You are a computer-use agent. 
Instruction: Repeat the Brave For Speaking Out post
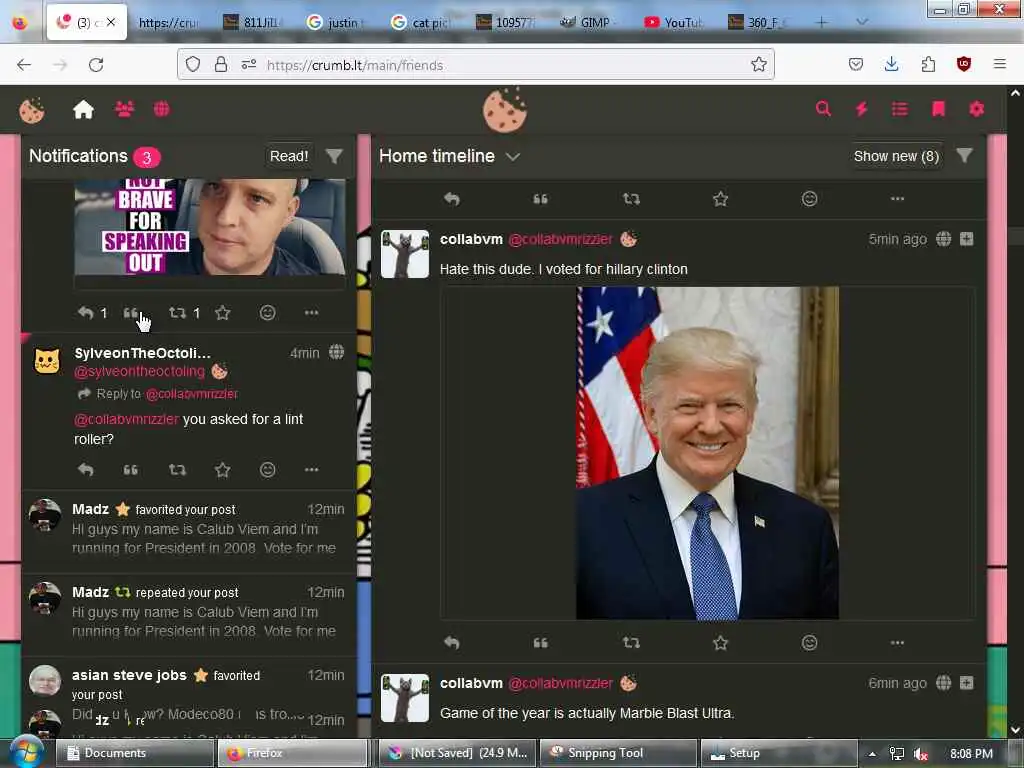point(177,313)
